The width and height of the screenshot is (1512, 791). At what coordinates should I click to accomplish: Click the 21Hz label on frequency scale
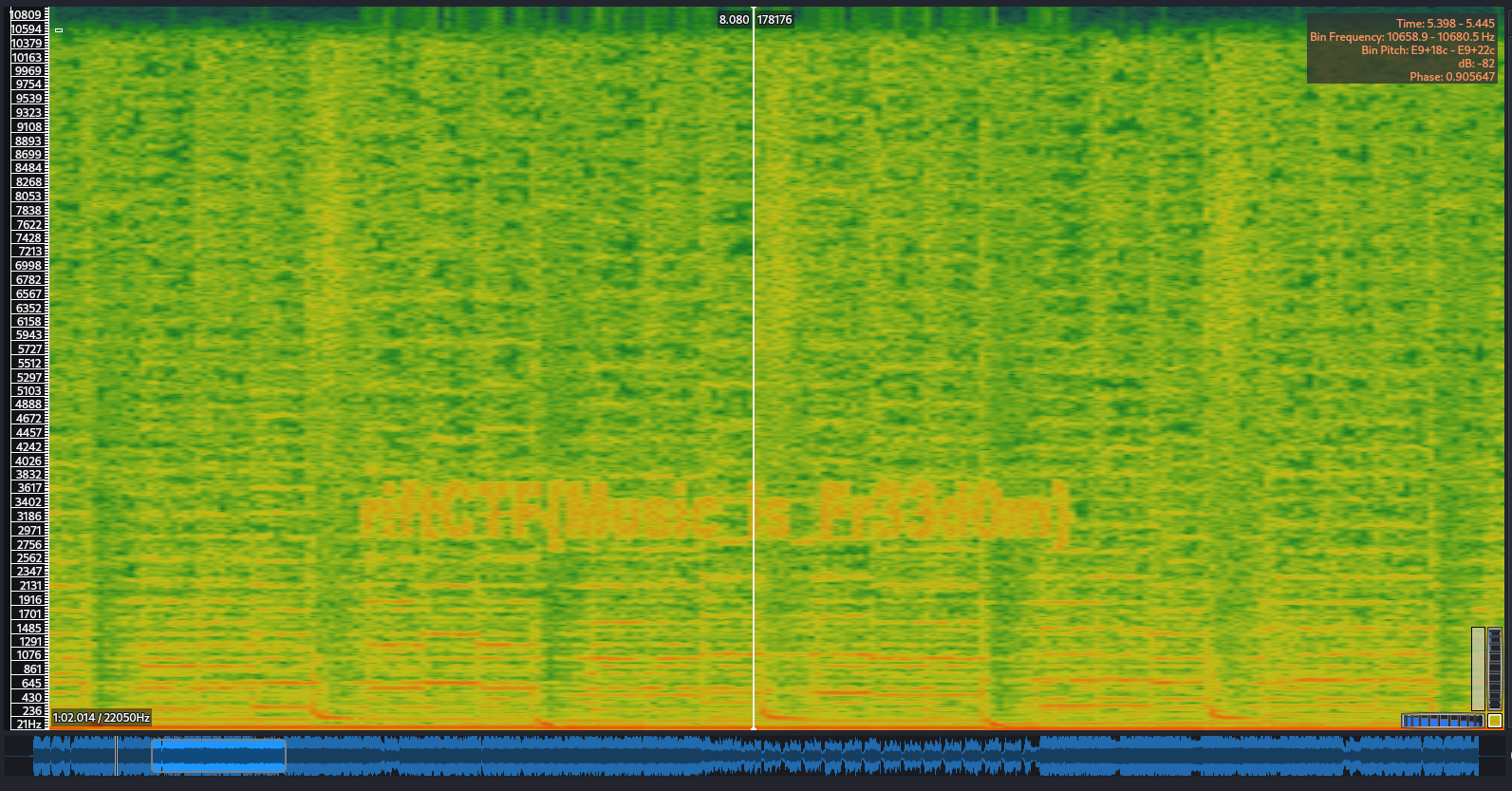[x=29, y=725]
